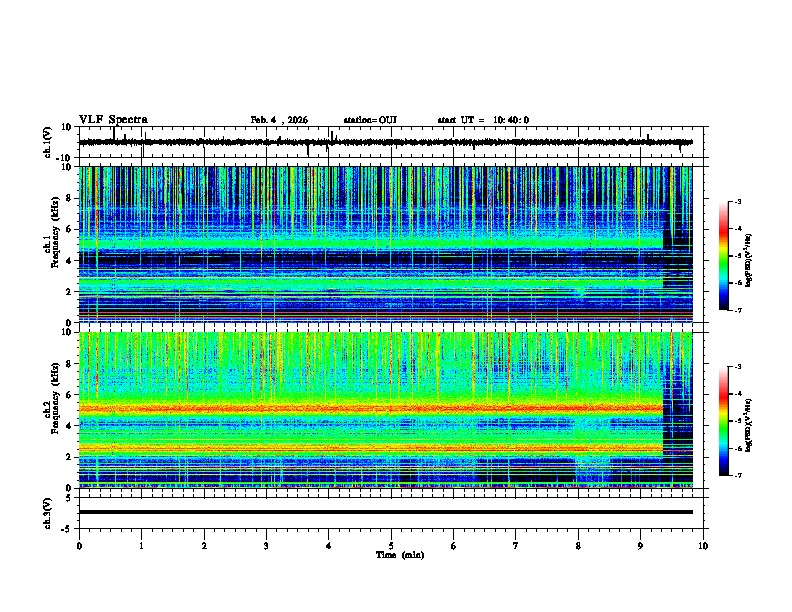The height and width of the screenshot is (612, 792).
Task: Click the ch.2 Frequency (kHz) axis label
Action: [x=53, y=398]
